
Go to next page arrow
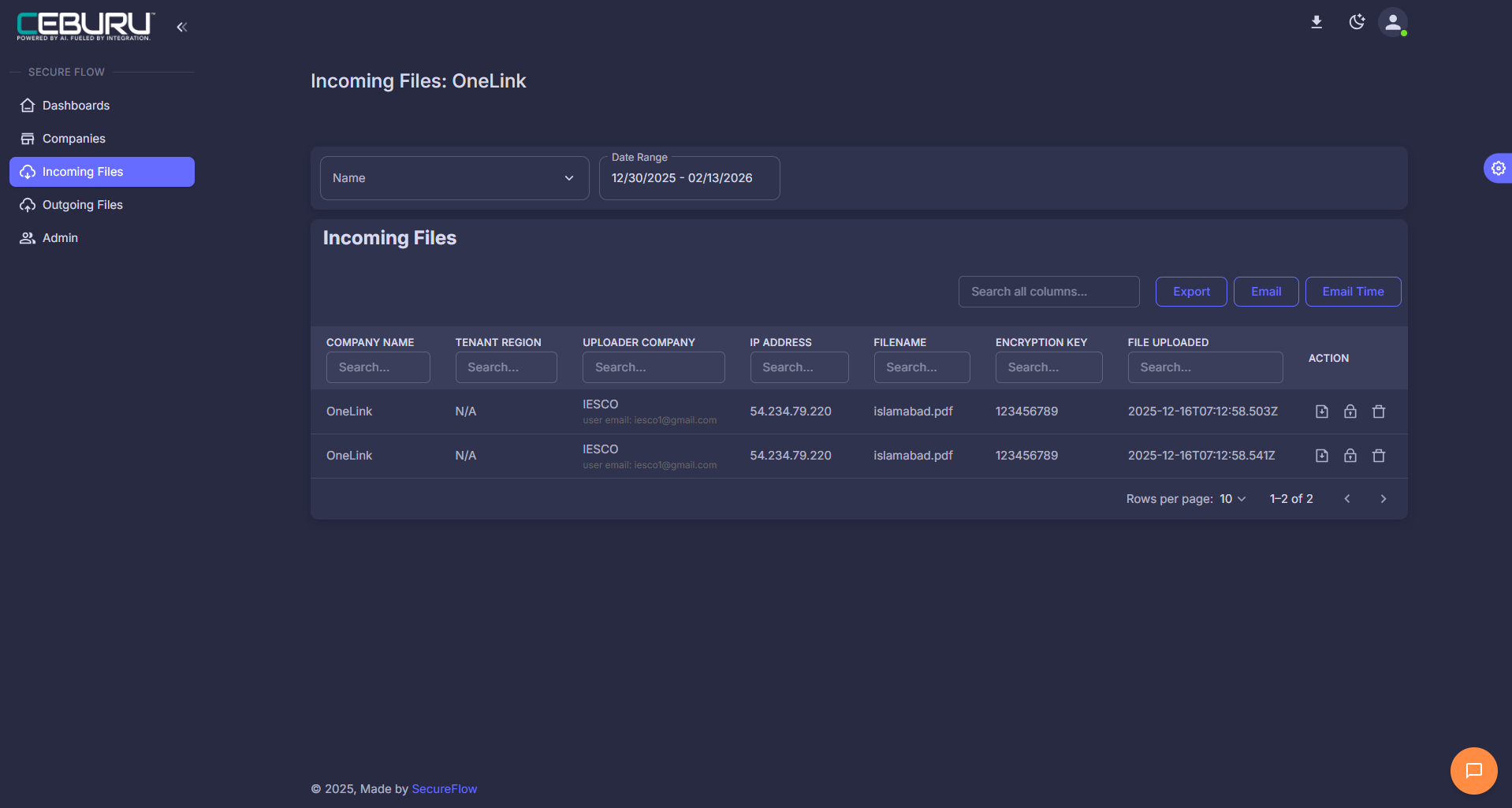(1384, 499)
